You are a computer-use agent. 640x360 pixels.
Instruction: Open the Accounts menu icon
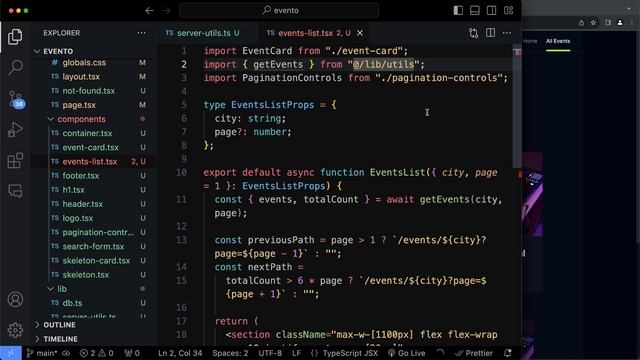coord(15,299)
